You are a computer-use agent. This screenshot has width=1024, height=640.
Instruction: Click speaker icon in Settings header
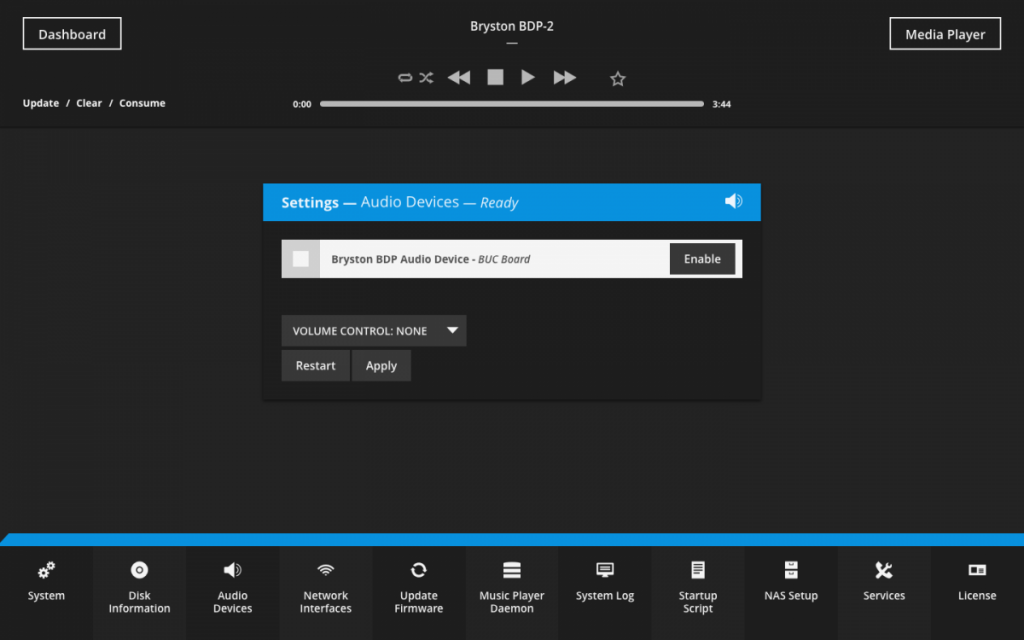tap(733, 201)
